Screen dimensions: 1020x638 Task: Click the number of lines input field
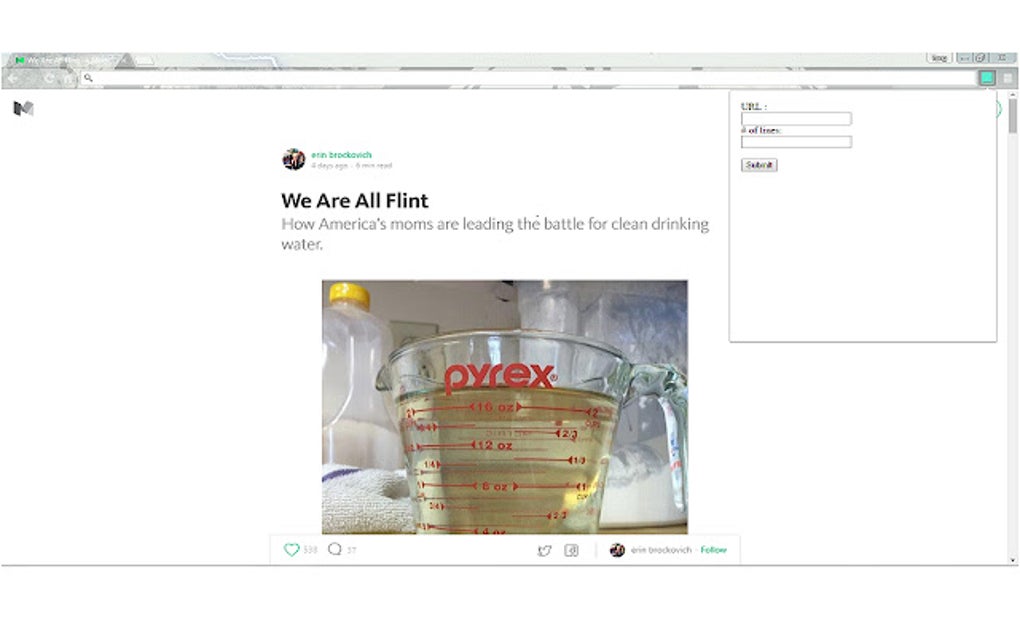pyautogui.click(x=796, y=142)
